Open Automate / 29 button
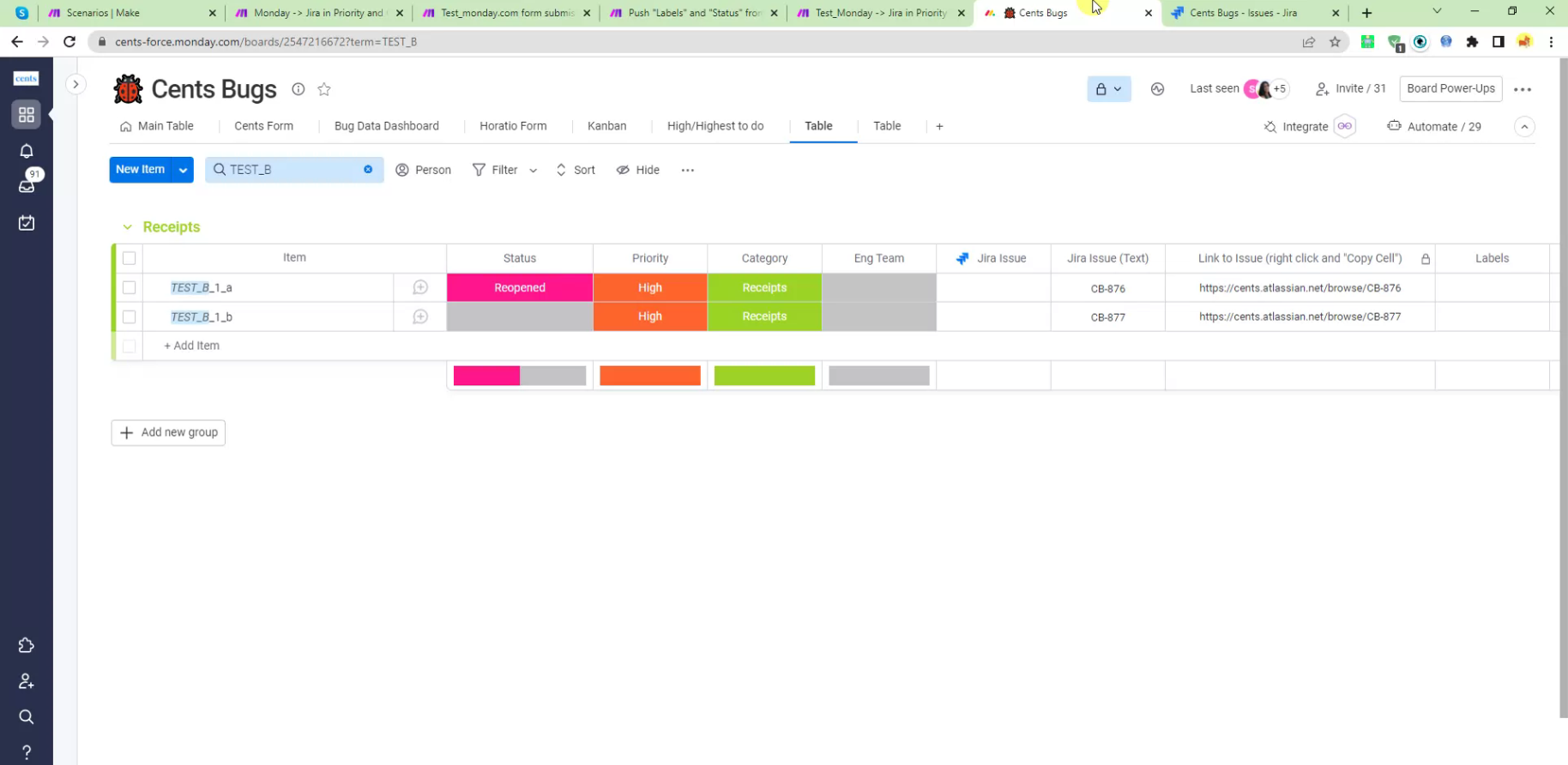 tap(1434, 127)
